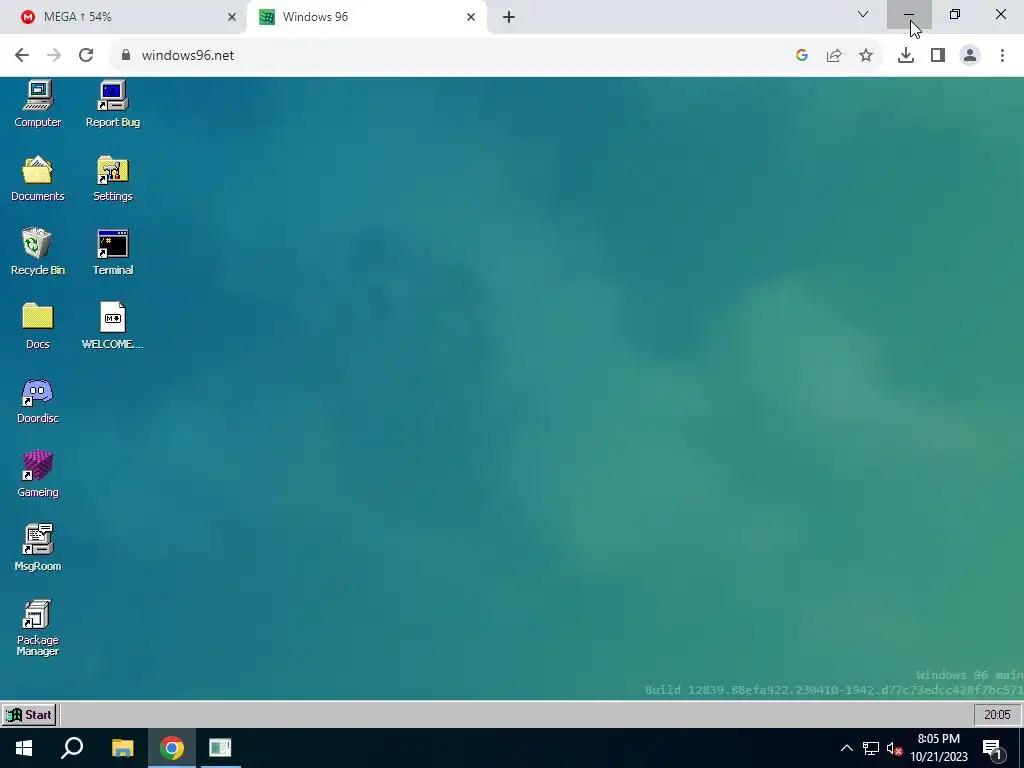Open Windows taskbar search

tap(72, 748)
